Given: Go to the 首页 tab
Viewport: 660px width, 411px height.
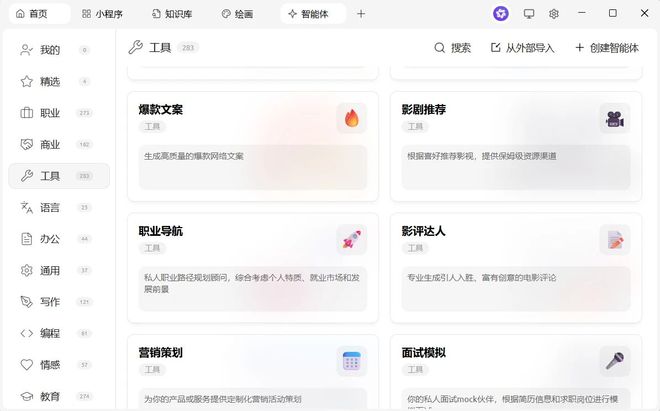Looking at the screenshot, I should tap(31, 14).
